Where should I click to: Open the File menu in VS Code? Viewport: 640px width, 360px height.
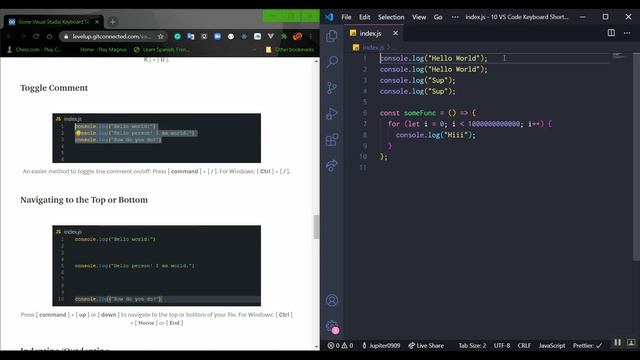(346, 17)
